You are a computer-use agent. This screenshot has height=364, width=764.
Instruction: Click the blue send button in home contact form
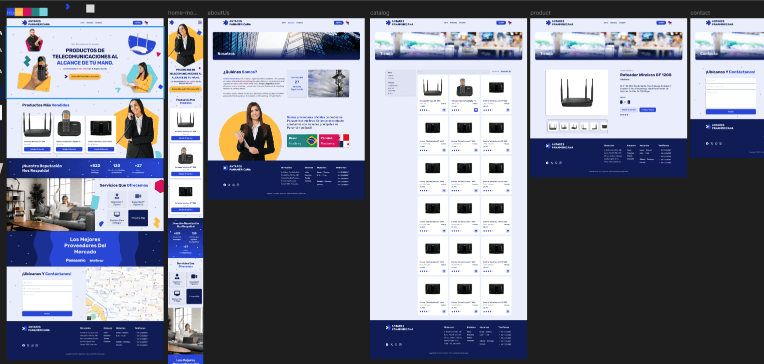pos(47,314)
